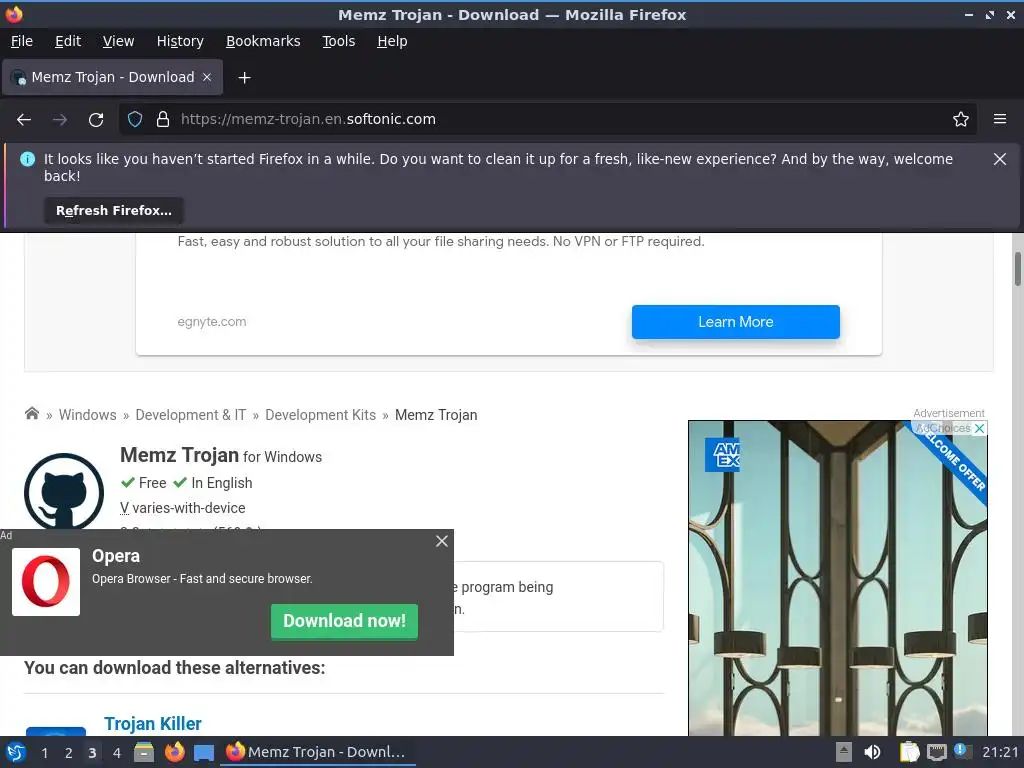Viewport: 1024px width, 768px height.
Task: Open the file manager from the taskbar
Action: [144, 752]
